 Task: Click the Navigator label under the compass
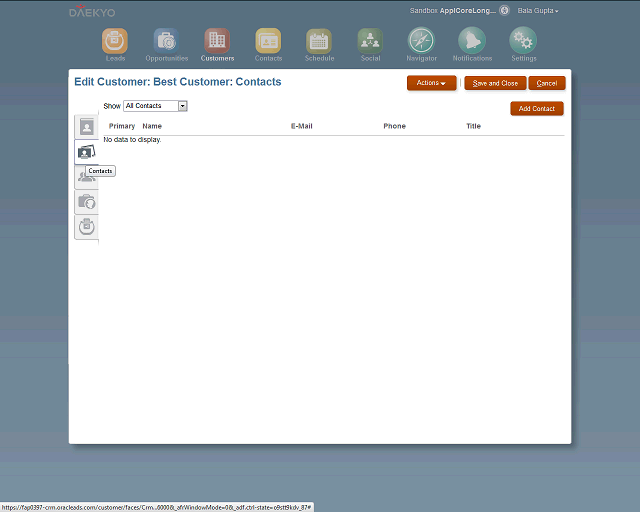pyautogui.click(x=422, y=58)
